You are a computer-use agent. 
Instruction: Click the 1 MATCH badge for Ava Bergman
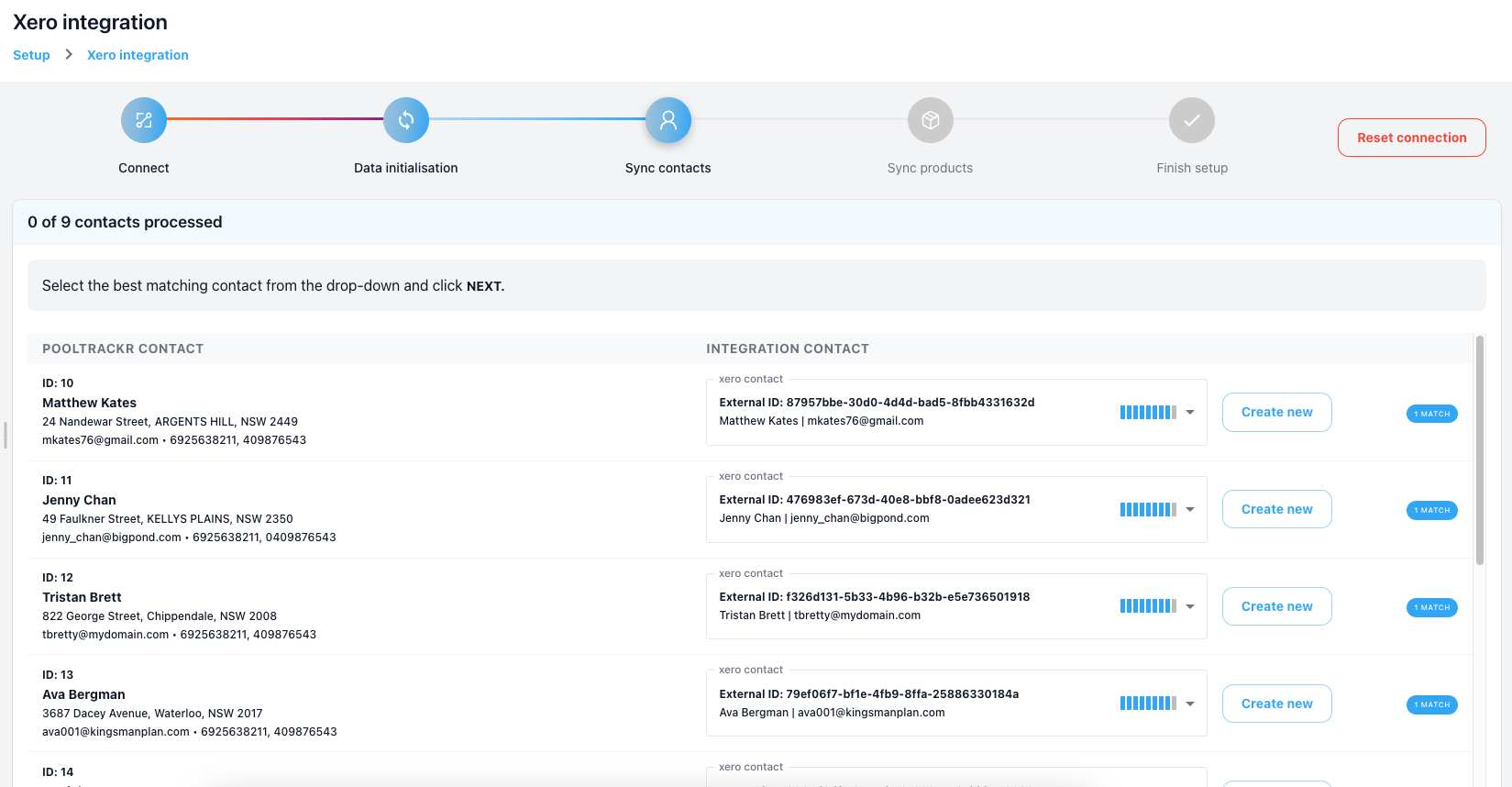point(1432,704)
